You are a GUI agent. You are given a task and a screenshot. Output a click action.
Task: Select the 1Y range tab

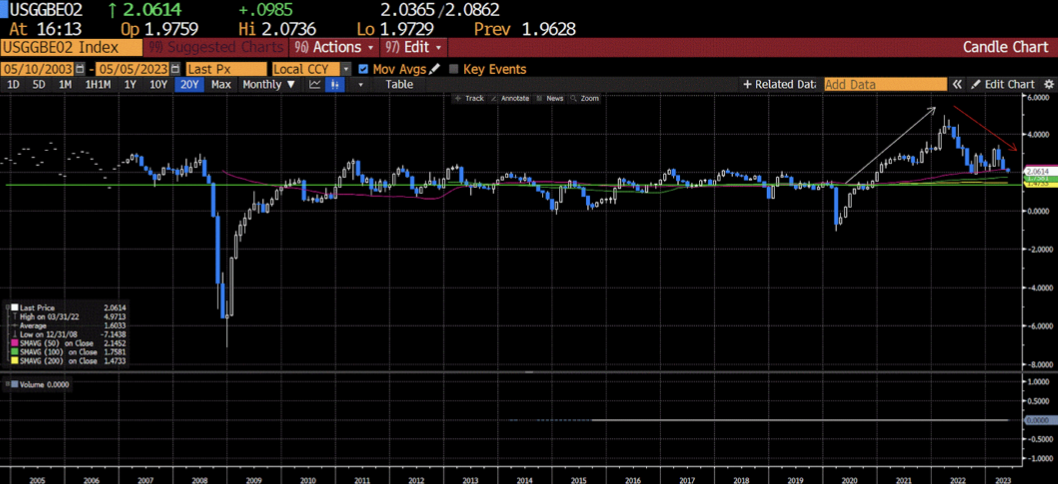(x=130, y=84)
